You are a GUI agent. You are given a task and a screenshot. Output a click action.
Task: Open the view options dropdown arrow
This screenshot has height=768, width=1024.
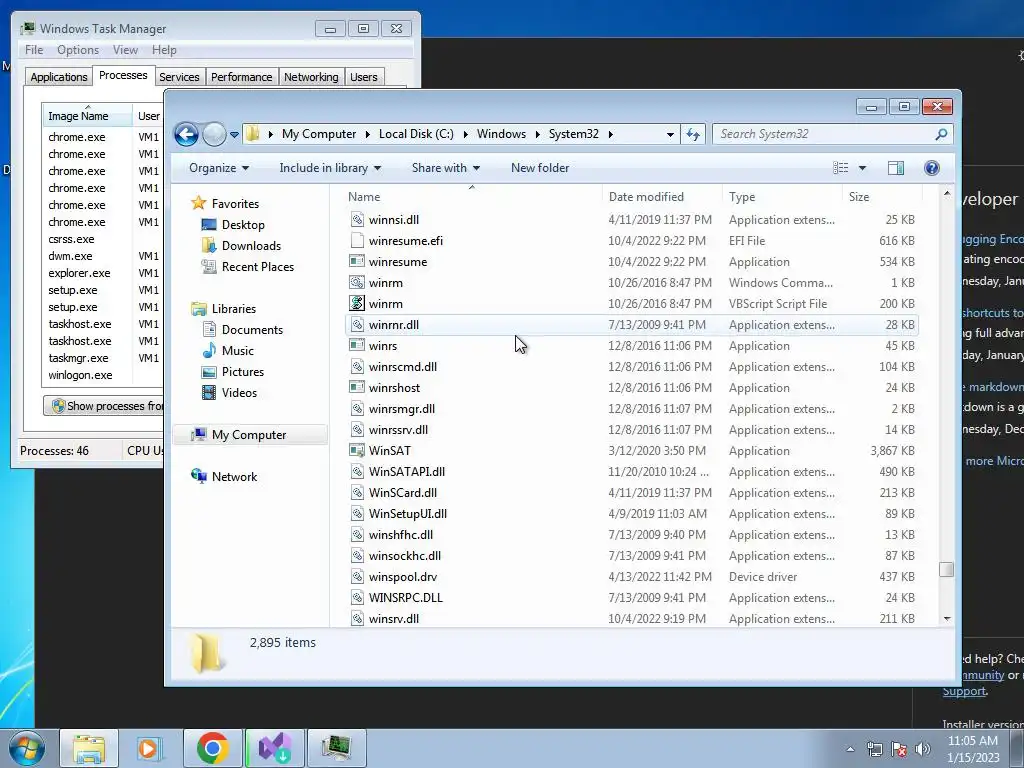point(862,168)
